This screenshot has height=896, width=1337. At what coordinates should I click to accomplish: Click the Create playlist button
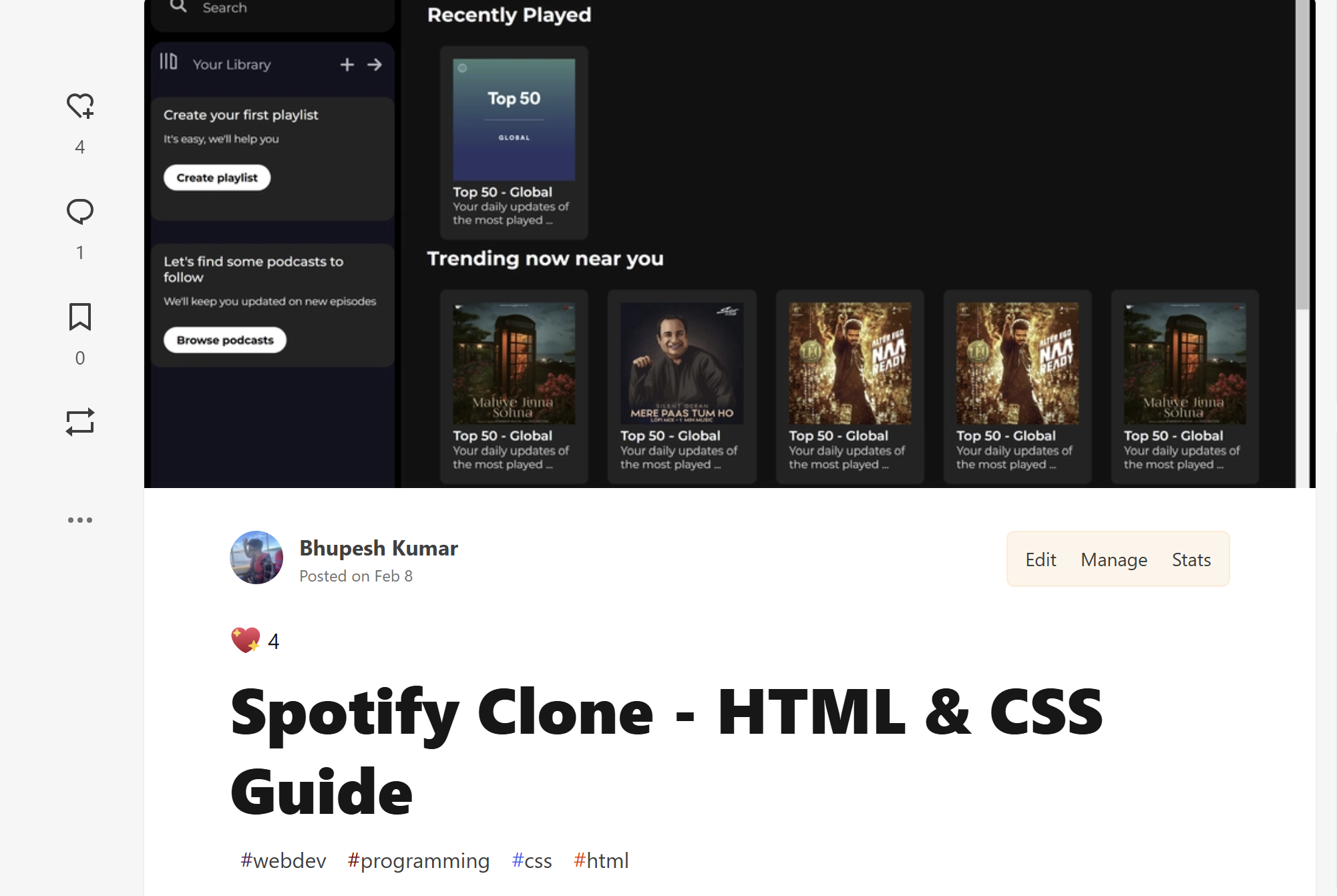pos(216,177)
